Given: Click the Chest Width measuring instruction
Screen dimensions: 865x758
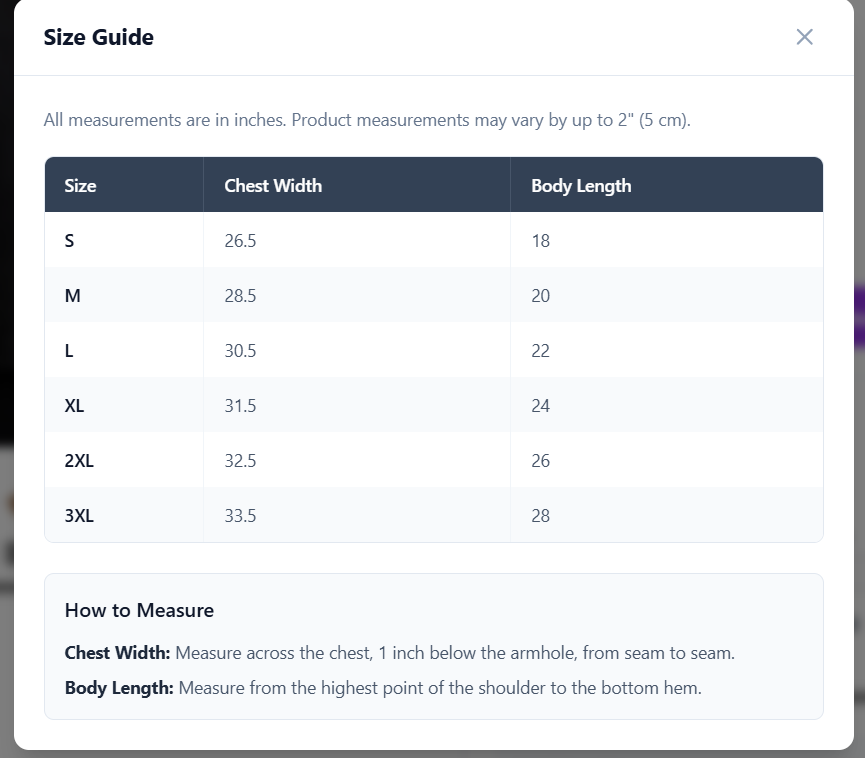Looking at the screenshot, I should (x=399, y=653).
